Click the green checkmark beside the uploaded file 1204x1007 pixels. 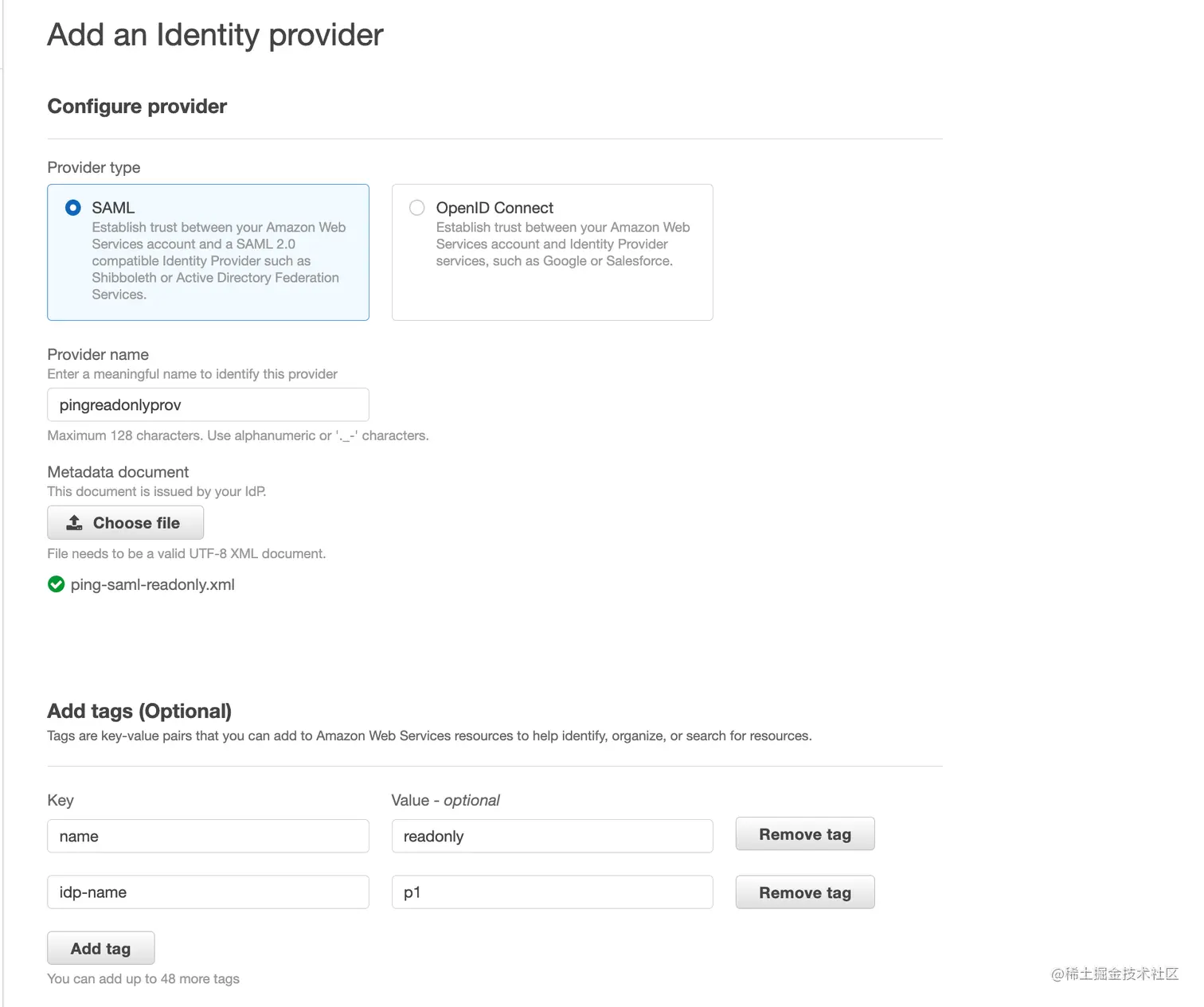(56, 584)
